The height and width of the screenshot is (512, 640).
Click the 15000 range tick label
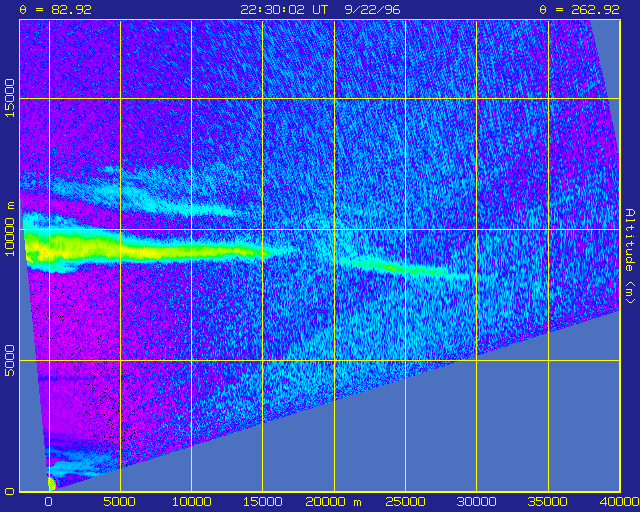click(x=262, y=502)
